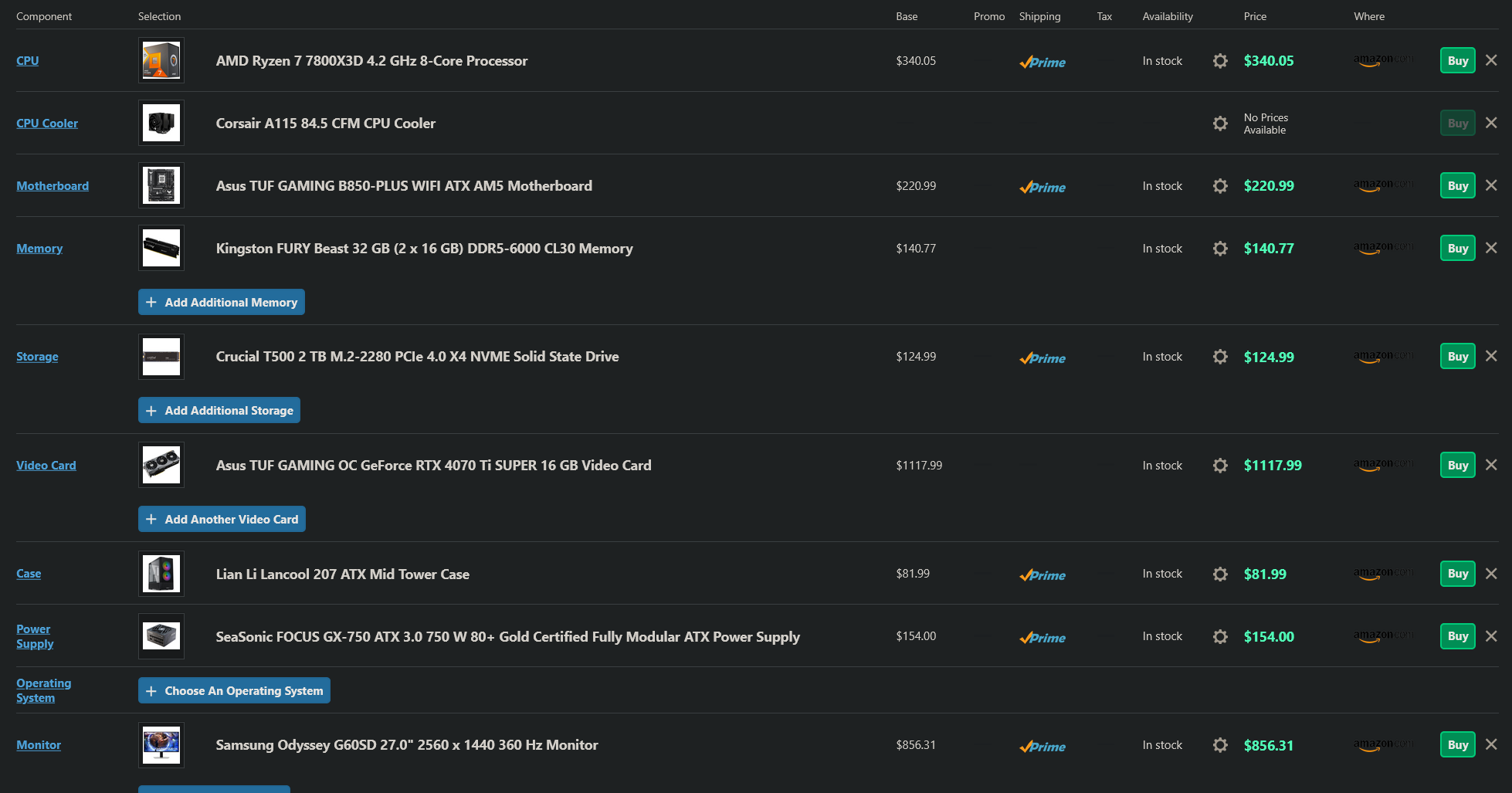Remove the Lian Li Lancool case
Viewport: 1512px width, 793px height.
(1491, 574)
